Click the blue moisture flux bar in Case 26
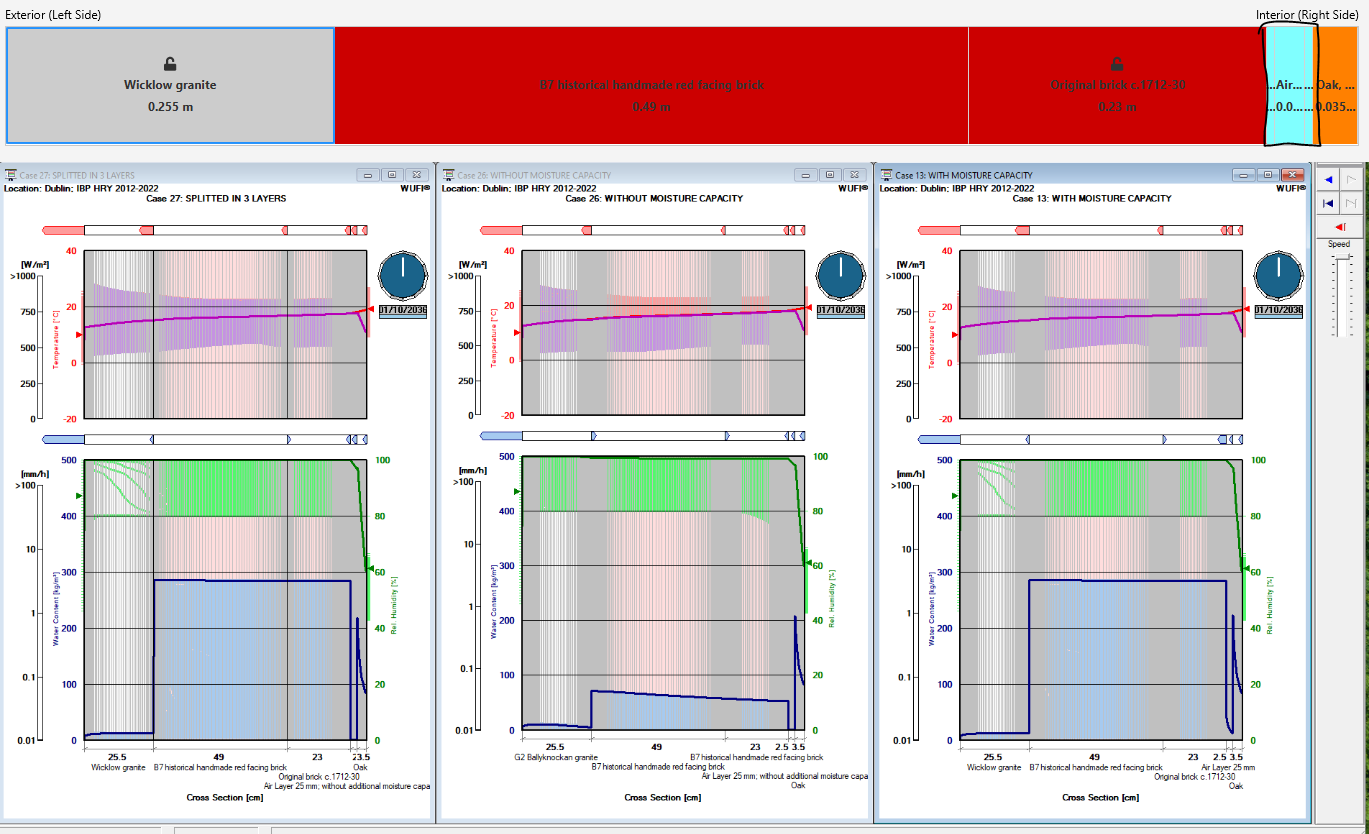1369x834 pixels. (x=643, y=435)
